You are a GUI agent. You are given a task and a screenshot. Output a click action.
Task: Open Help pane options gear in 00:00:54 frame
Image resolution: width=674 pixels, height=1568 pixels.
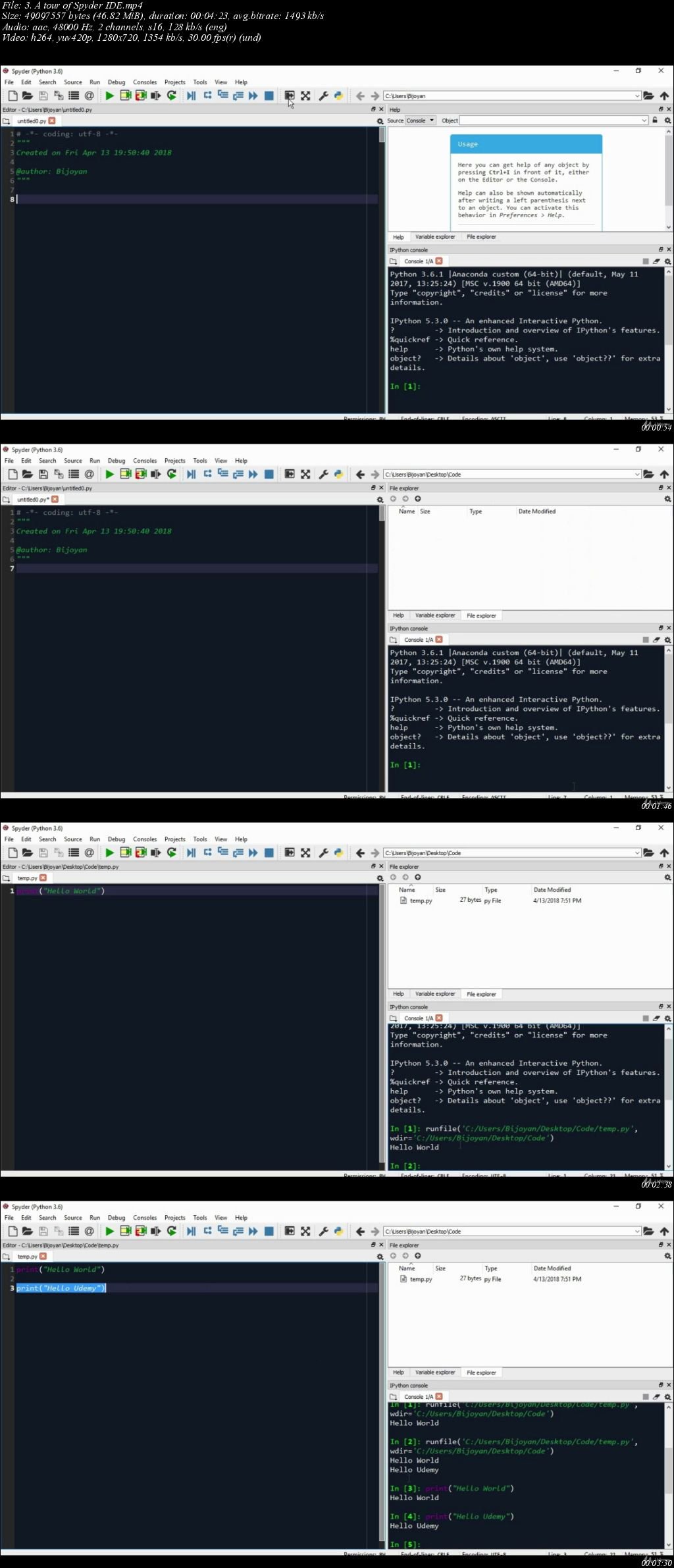(x=668, y=120)
